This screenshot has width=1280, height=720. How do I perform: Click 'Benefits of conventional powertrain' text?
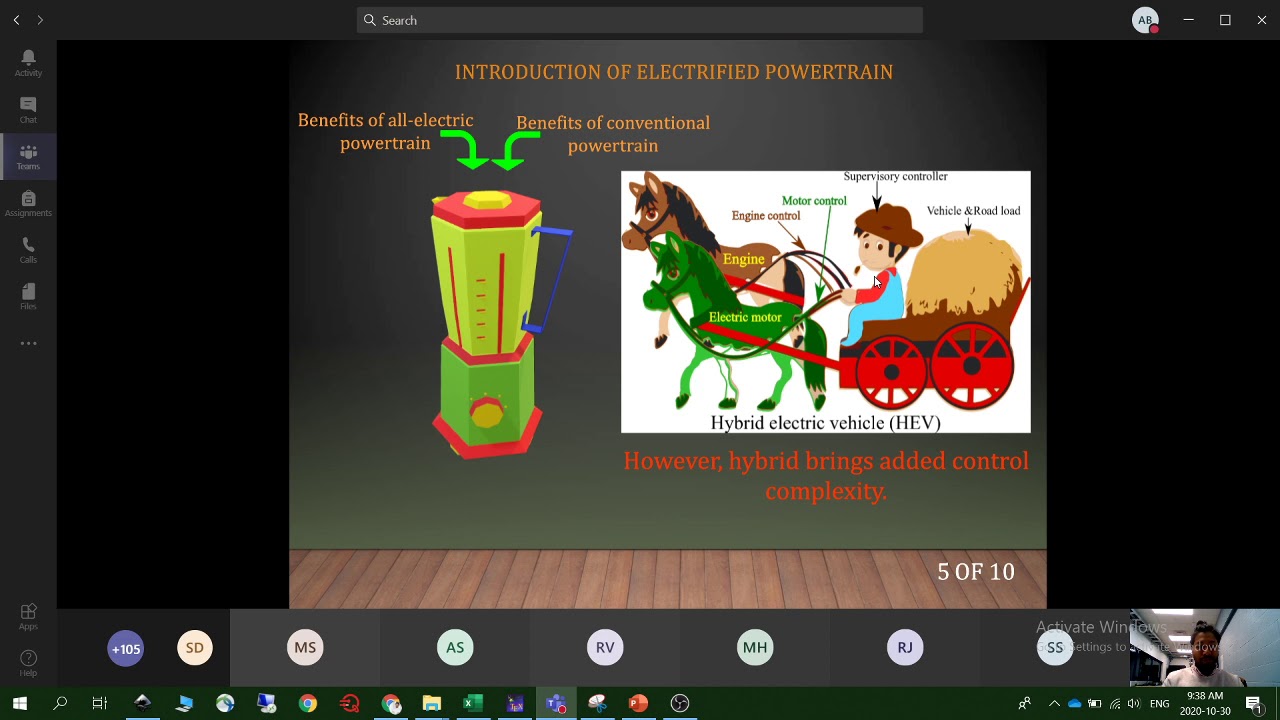[613, 134]
